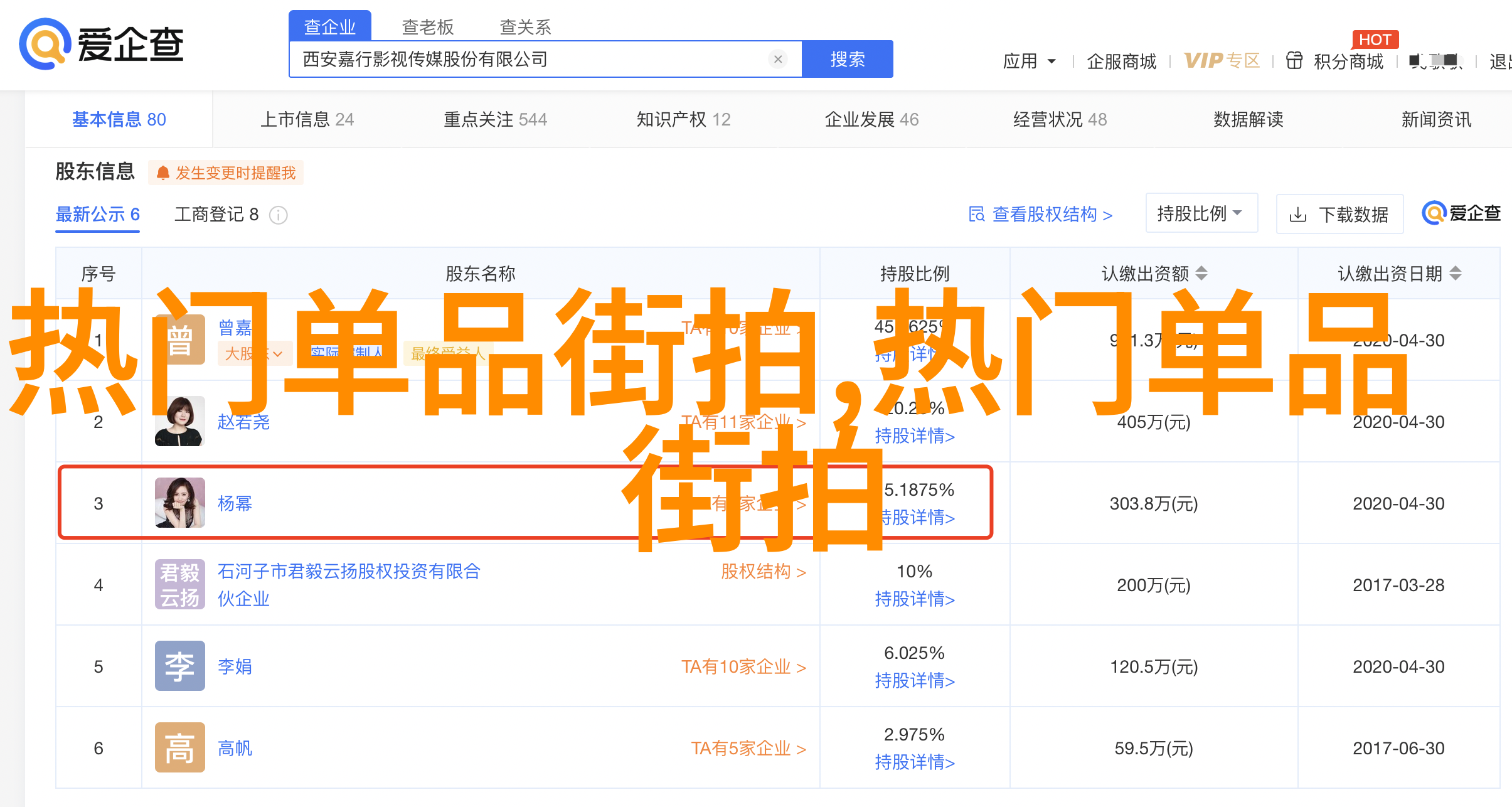Open the TA有11家企业 link for 赵若尧

click(x=744, y=422)
